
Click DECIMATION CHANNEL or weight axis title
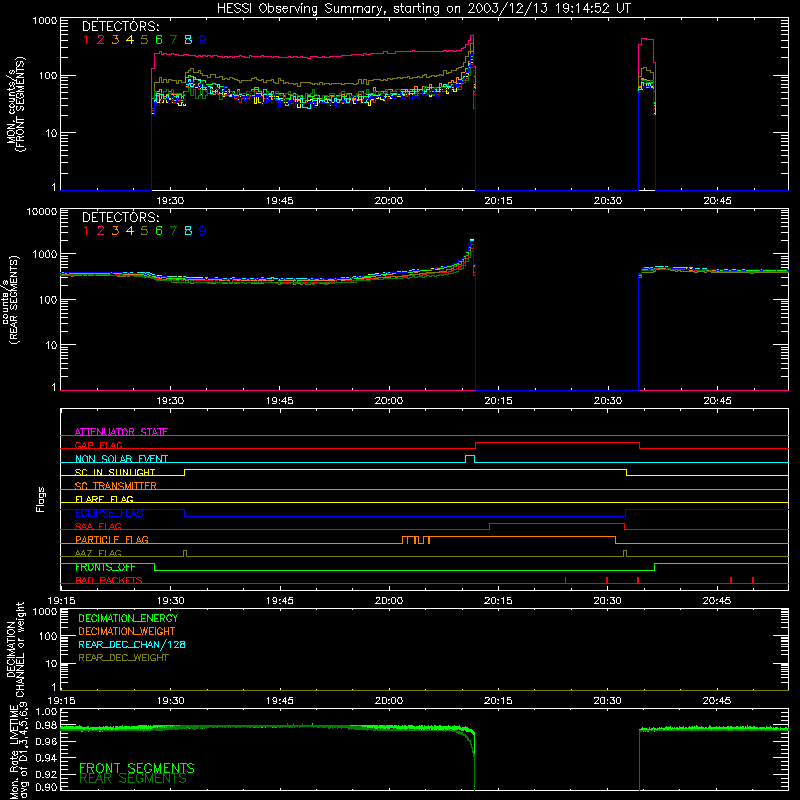pyautogui.click(x=15, y=649)
